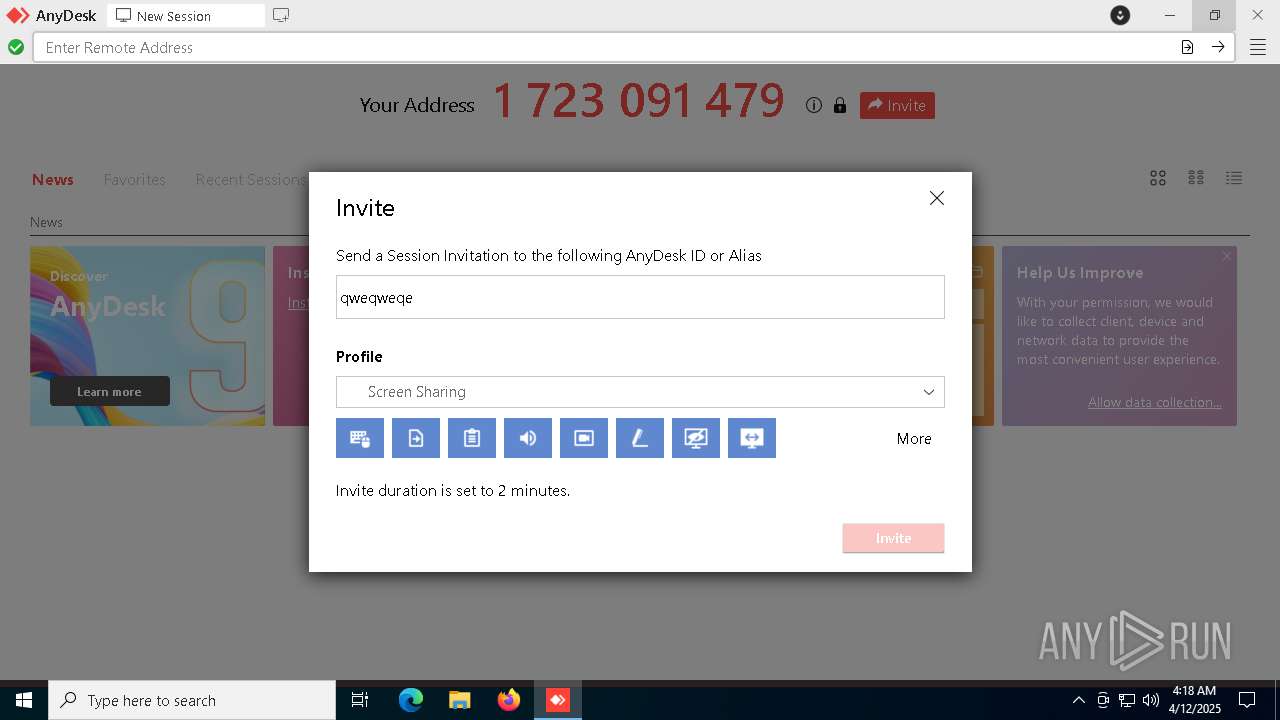The width and height of the screenshot is (1280, 720).
Task: Toggle whiteboard drawing permission icon
Action: pyautogui.click(x=640, y=438)
